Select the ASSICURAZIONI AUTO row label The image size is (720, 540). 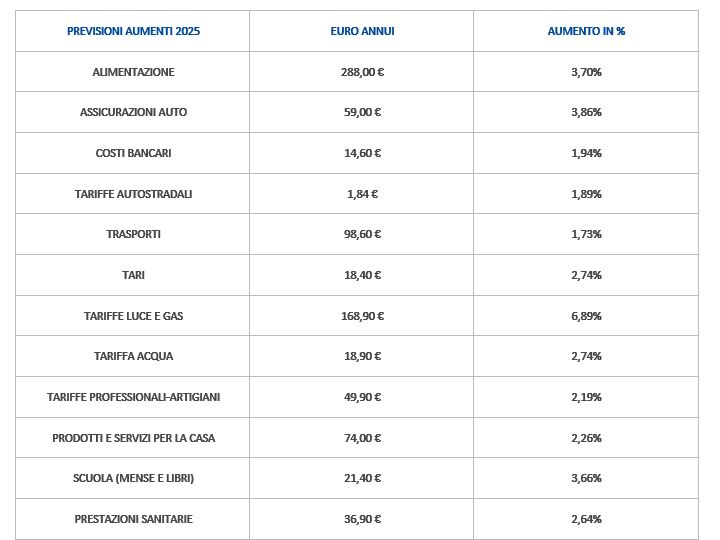point(133,112)
